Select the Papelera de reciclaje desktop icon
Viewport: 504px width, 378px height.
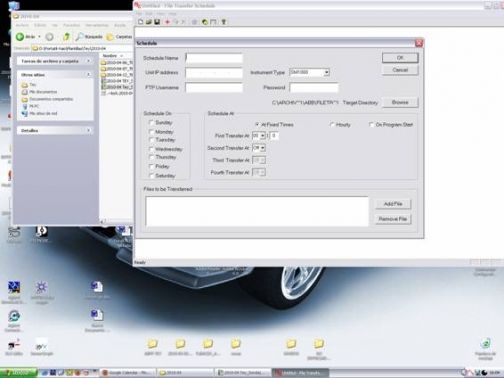485,349
